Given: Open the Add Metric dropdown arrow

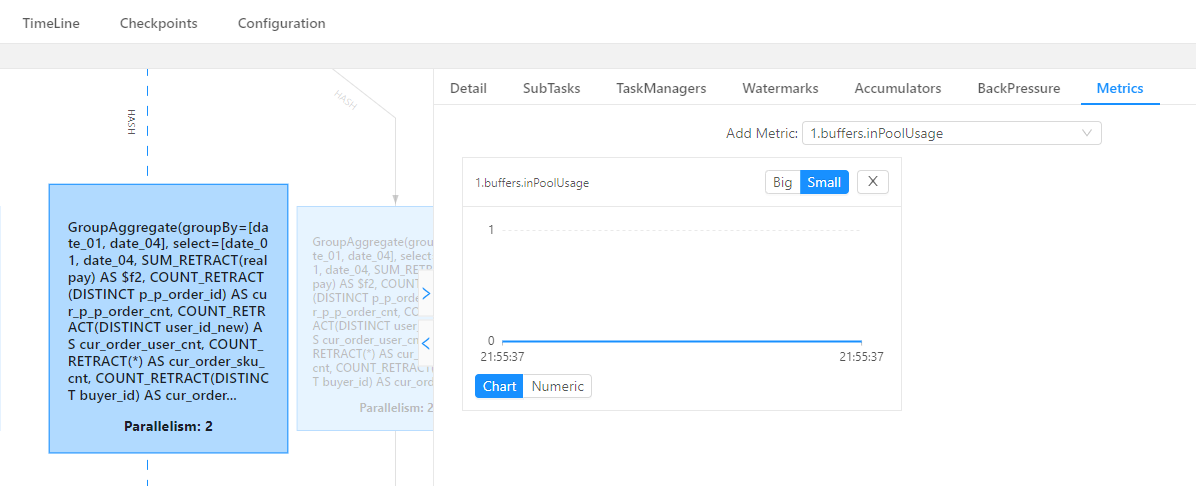Looking at the screenshot, I should (x=1087, y=133).
